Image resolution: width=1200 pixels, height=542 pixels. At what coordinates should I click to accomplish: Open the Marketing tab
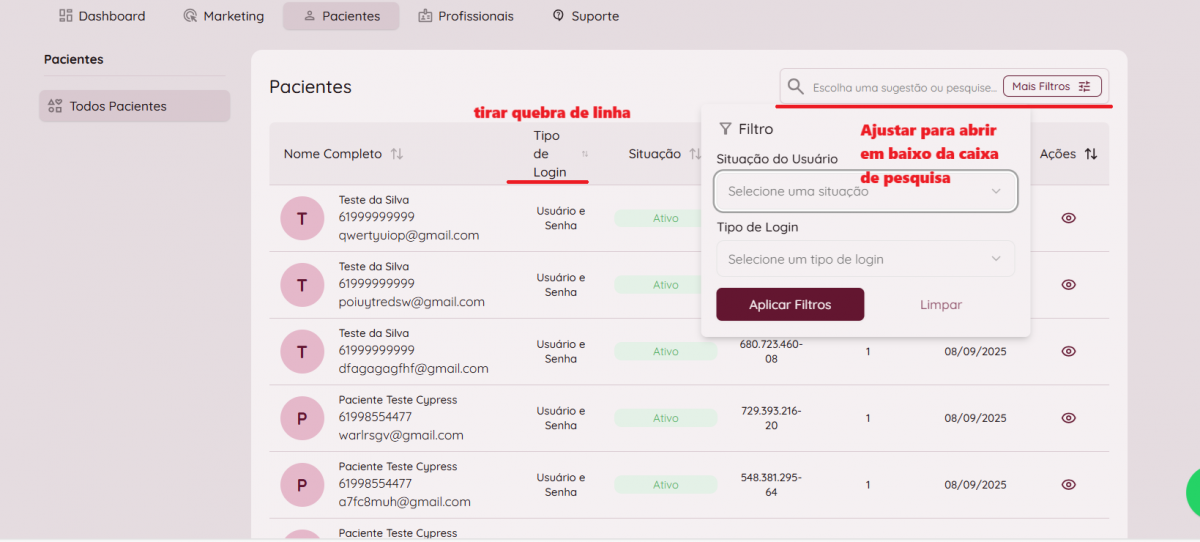[x=224, y=16]
